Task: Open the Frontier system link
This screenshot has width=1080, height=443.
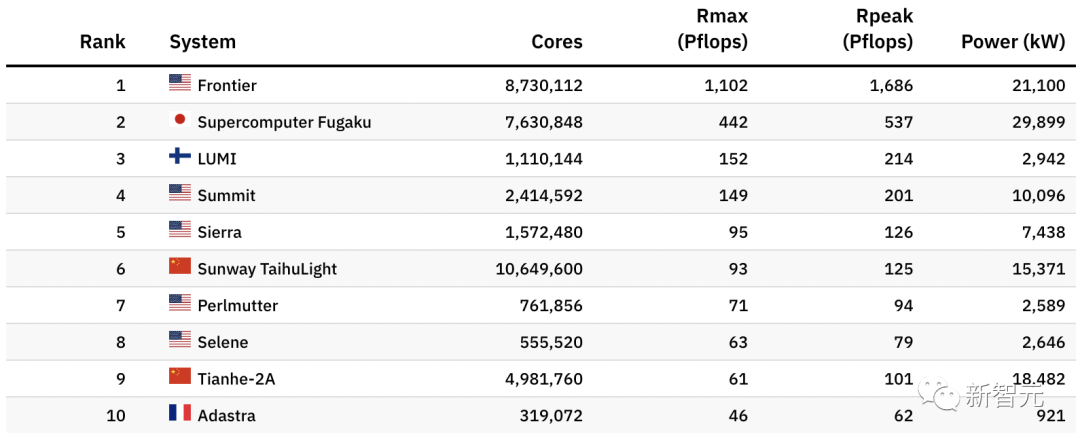Action: [x=227, y=86]
